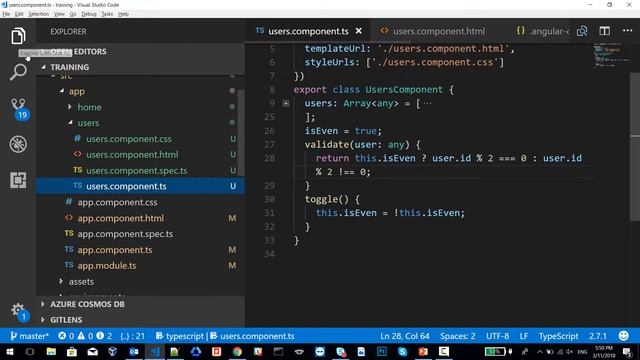Open the Manage gear menu

(19, 312)
